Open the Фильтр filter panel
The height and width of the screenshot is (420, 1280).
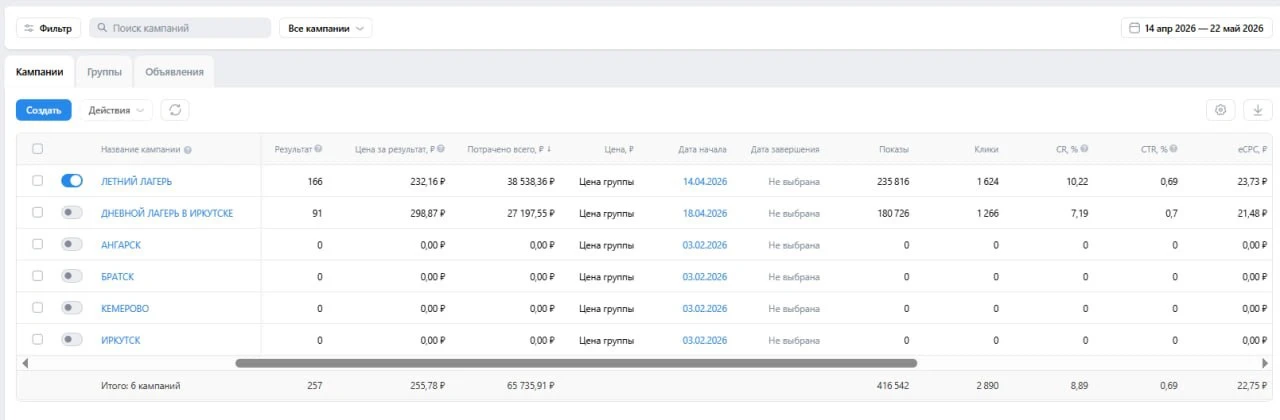pyautogui.click(x=48, y=28)
